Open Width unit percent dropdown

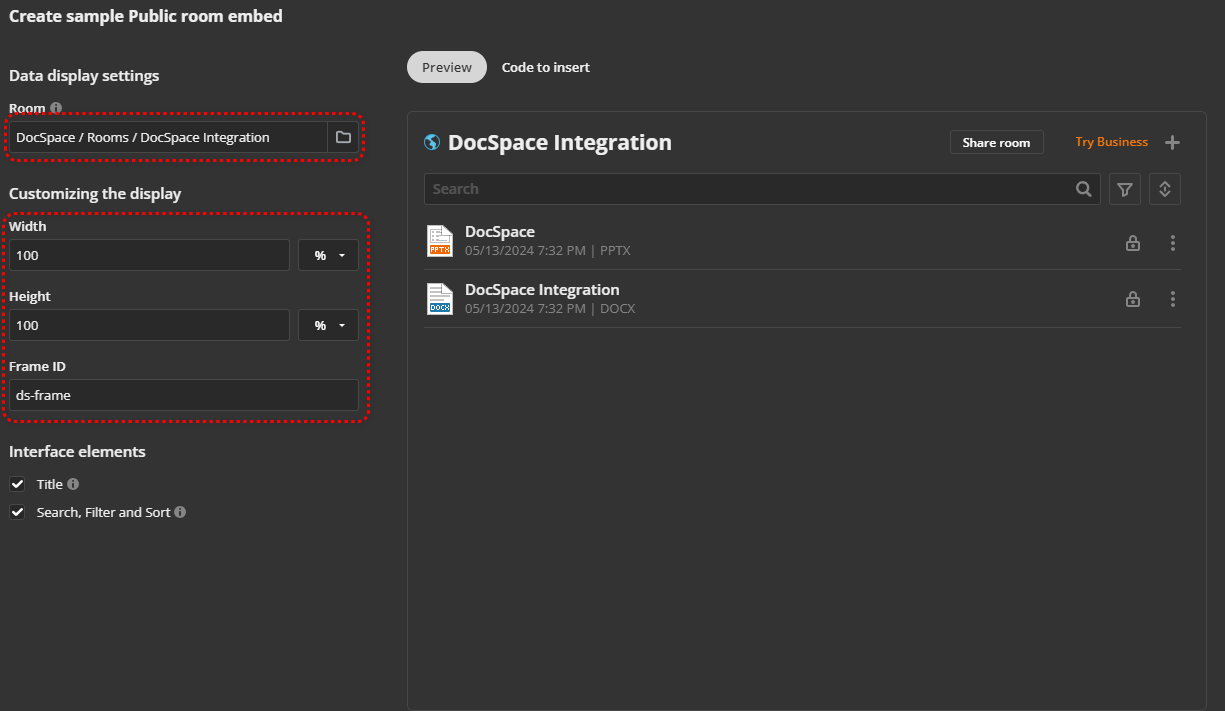click(x=328, y=255)
